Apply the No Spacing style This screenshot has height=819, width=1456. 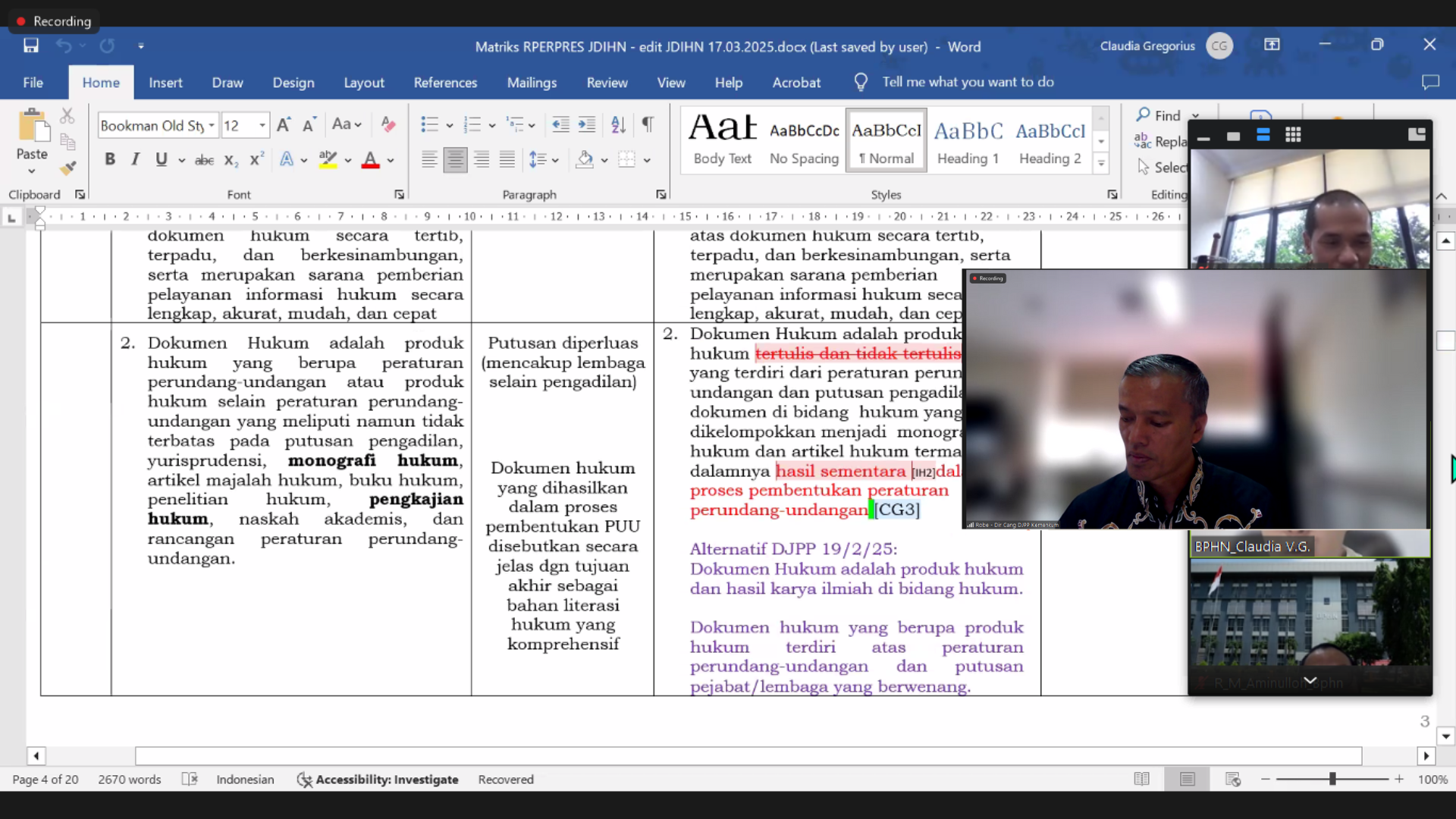pos(804,139)
